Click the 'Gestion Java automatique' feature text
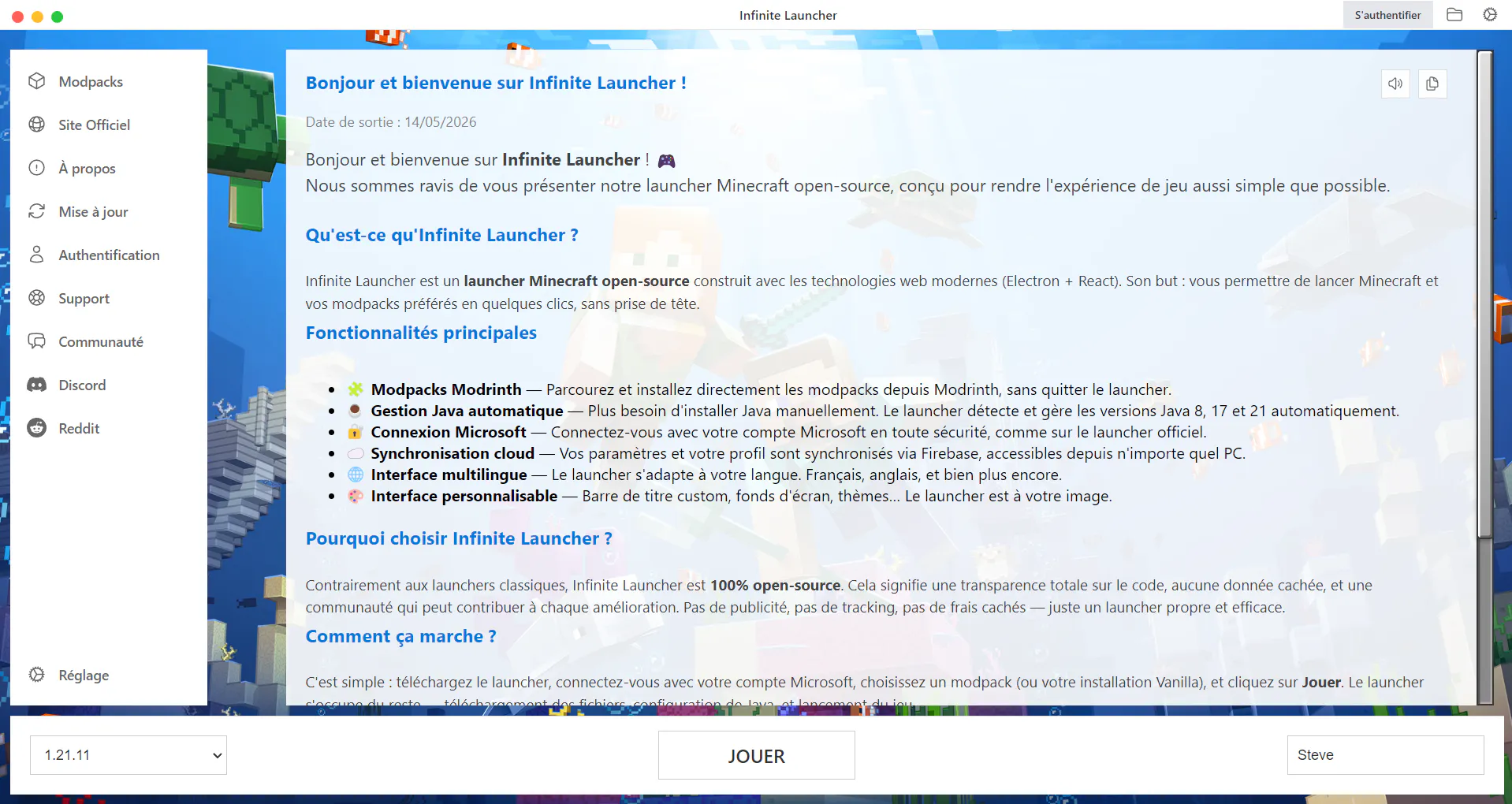Screen dimensions: 1512x804 point(467,411)
